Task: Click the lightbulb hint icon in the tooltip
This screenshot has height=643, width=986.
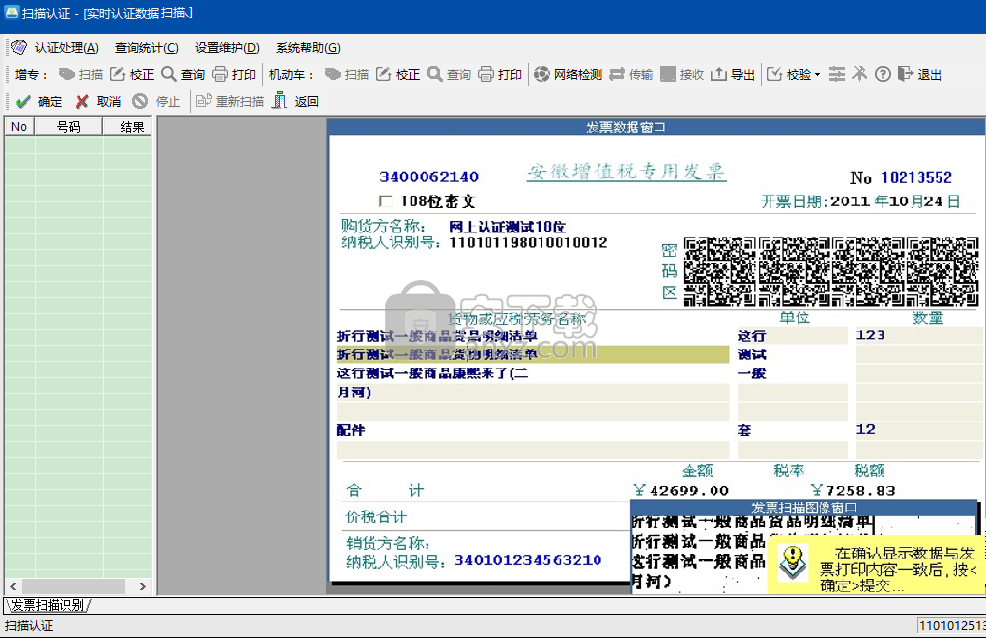Action: click(793, 562)
